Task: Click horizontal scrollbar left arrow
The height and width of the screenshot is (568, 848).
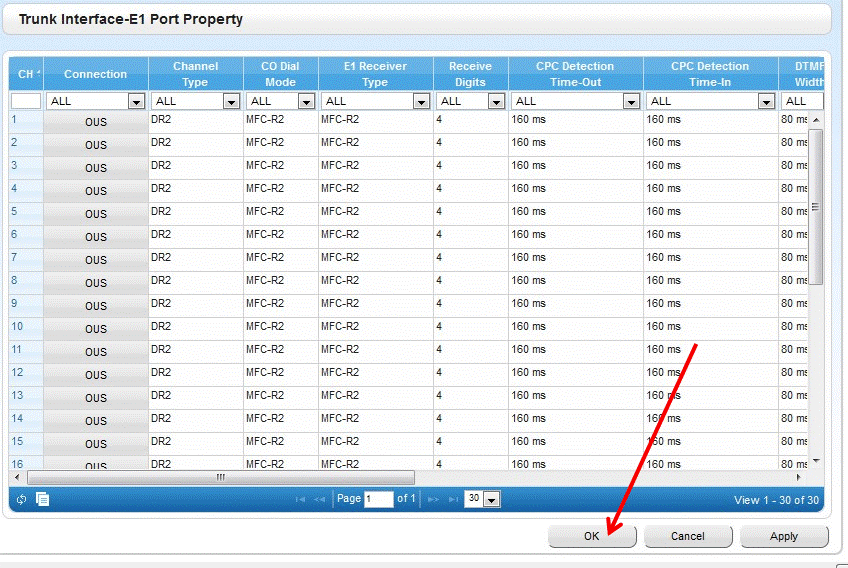Action: click(18, 478)
